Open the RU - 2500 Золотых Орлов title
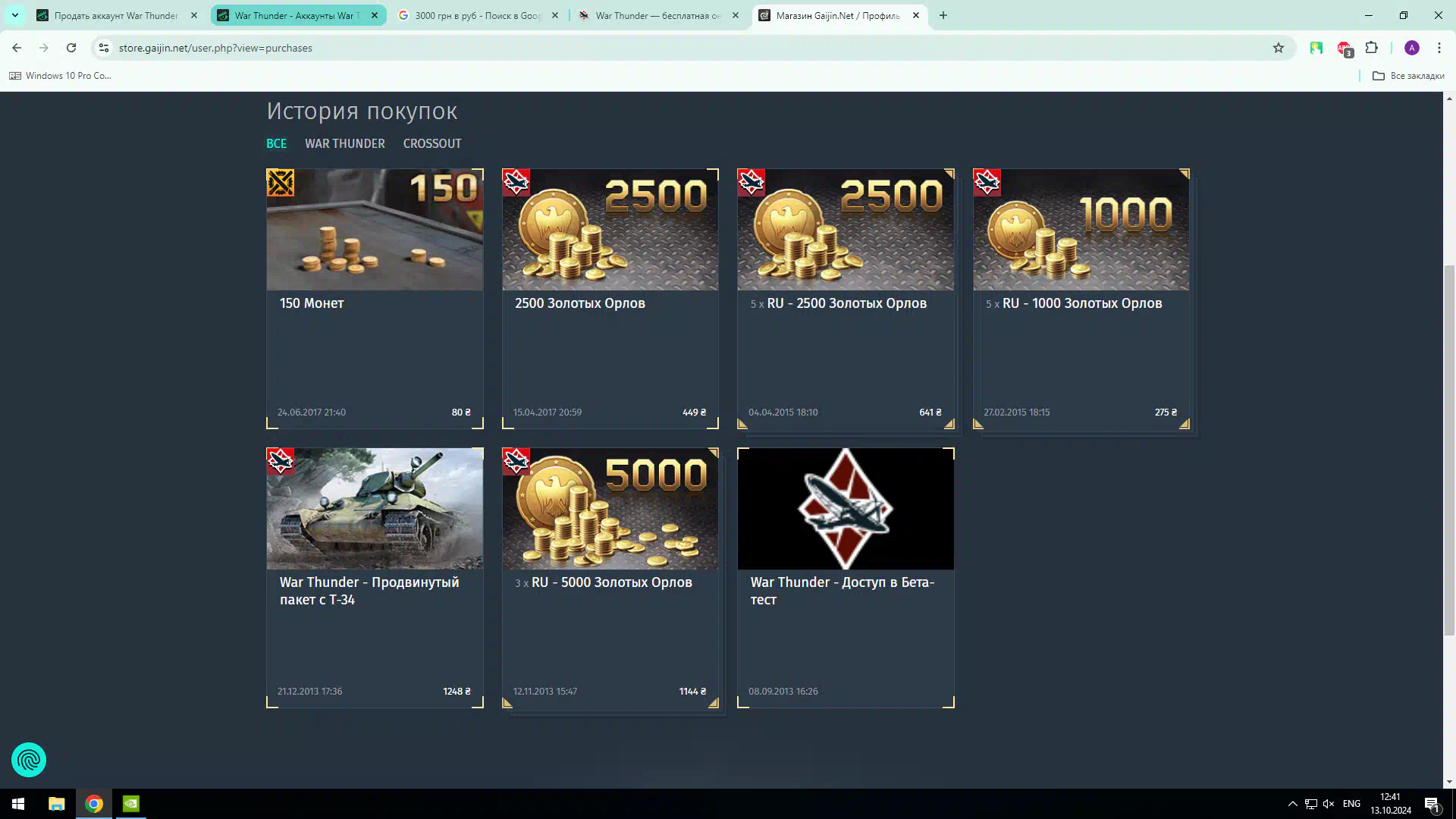Image resolution: width=1456 pixels, height=819 pixels. [x=846, y=303]
